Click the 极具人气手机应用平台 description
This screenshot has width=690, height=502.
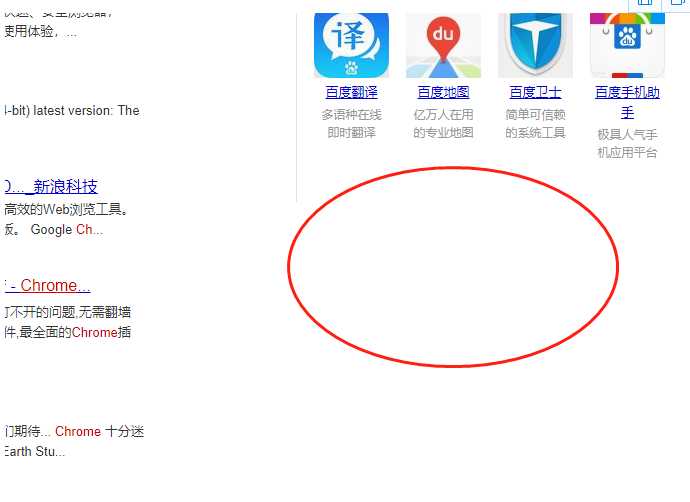pyautogui.click(x=627, y=143)
